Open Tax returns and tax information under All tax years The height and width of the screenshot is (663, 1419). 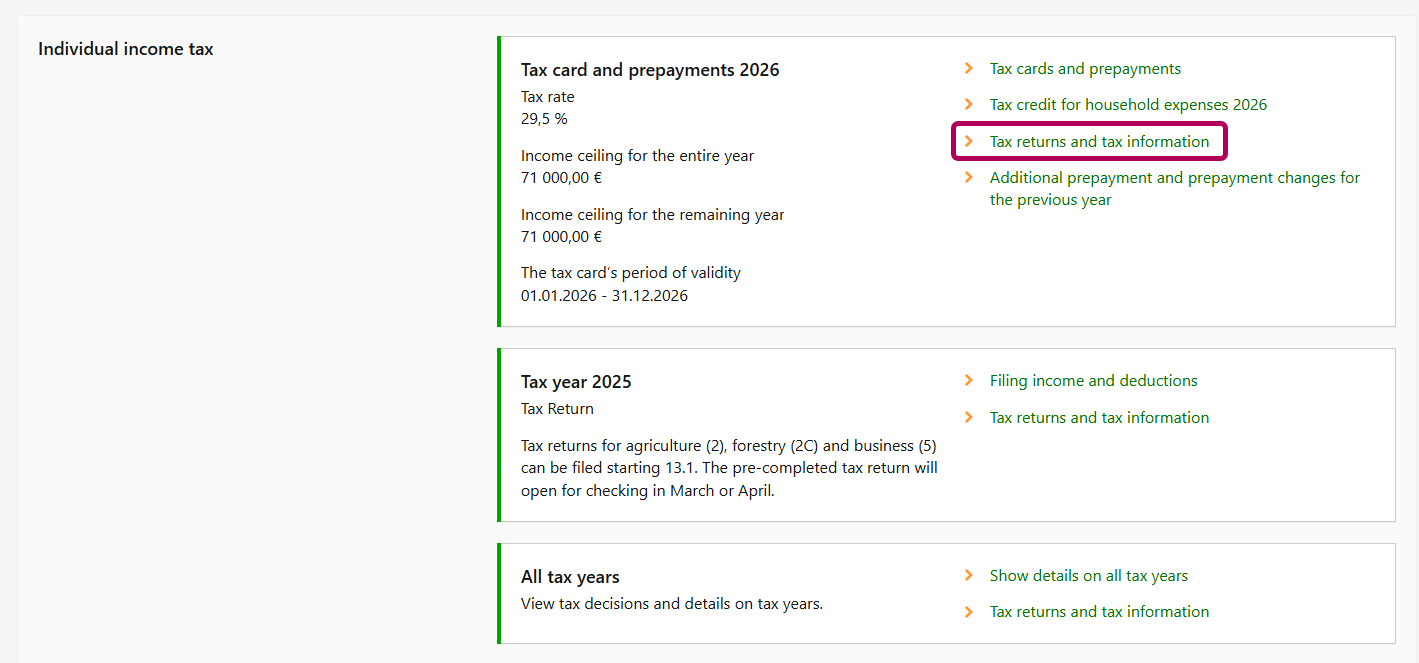click(1099, 612)
